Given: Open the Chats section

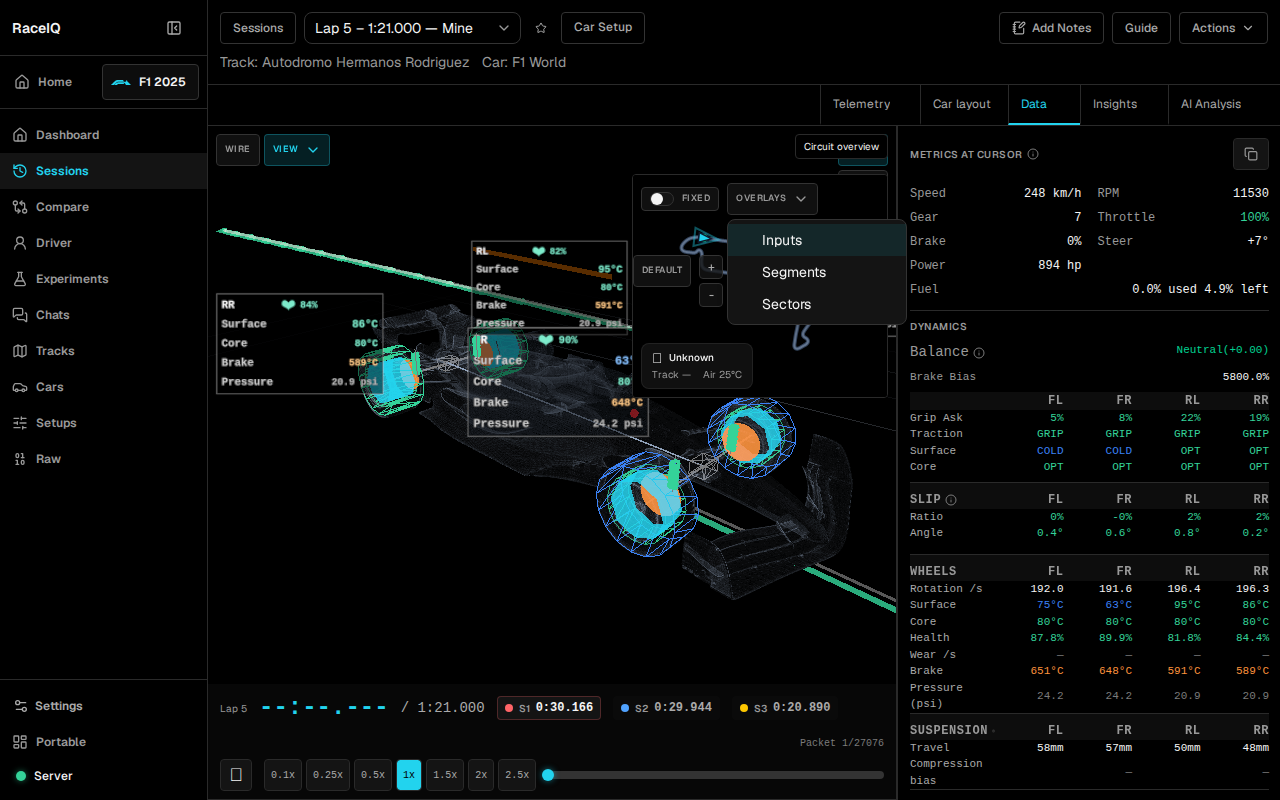Looking at the screenshot, I should click(104, 315).
